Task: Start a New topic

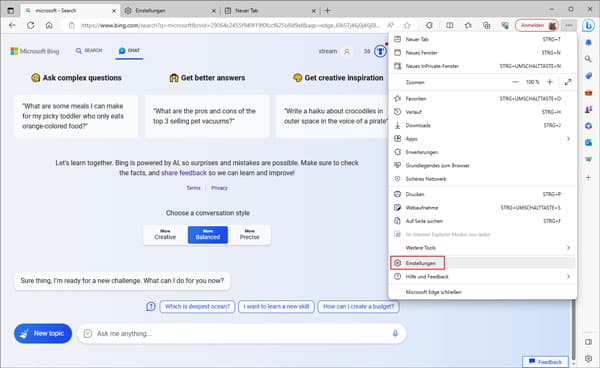Action: pyautogui.click(x=43, y=333)
